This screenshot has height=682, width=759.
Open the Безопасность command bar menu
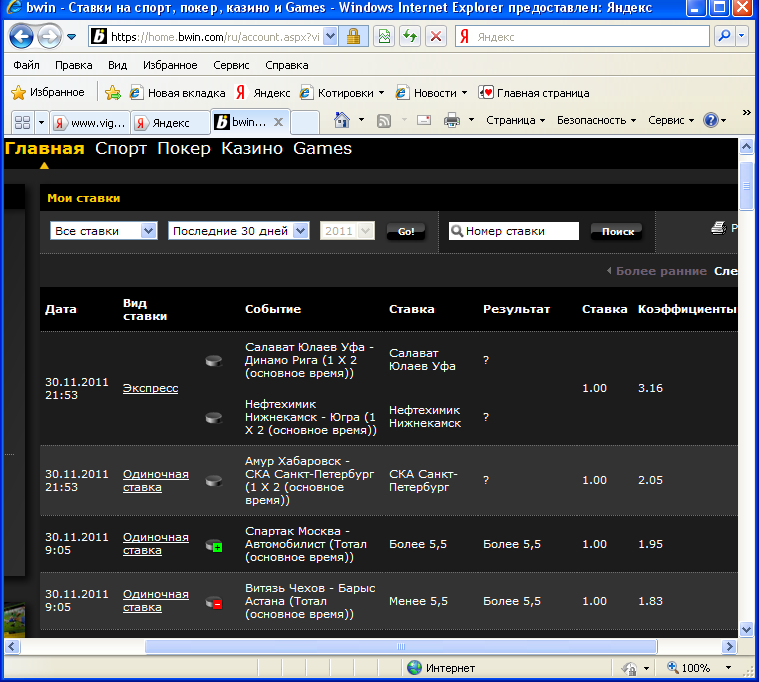pos(596,120)
